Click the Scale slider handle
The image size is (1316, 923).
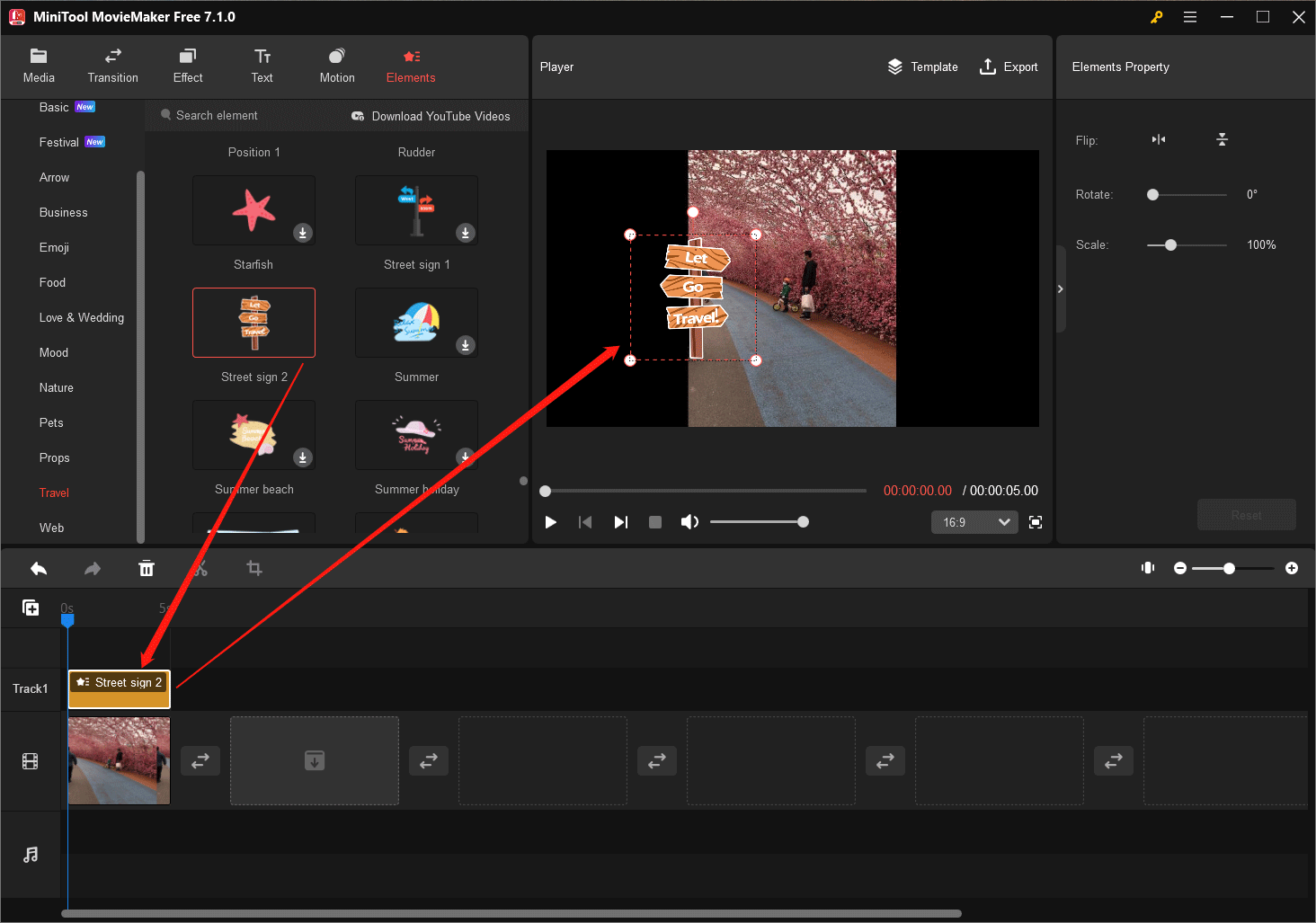point(1170,245)
